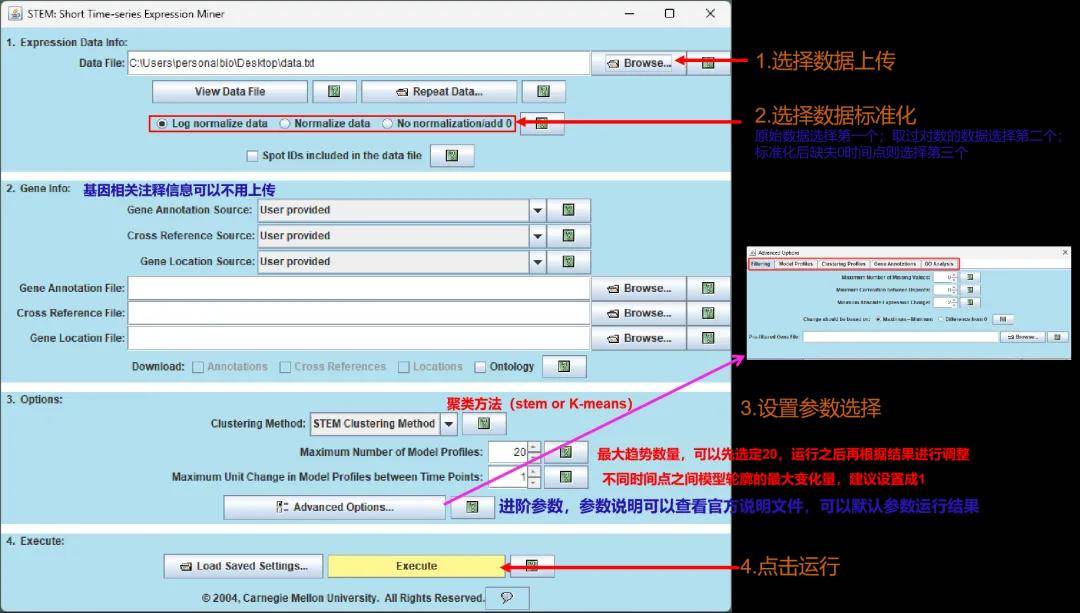Open help for the normalization options
Image resolution: width=1080 pixels, height=613 pixels.
pos(542,124)
